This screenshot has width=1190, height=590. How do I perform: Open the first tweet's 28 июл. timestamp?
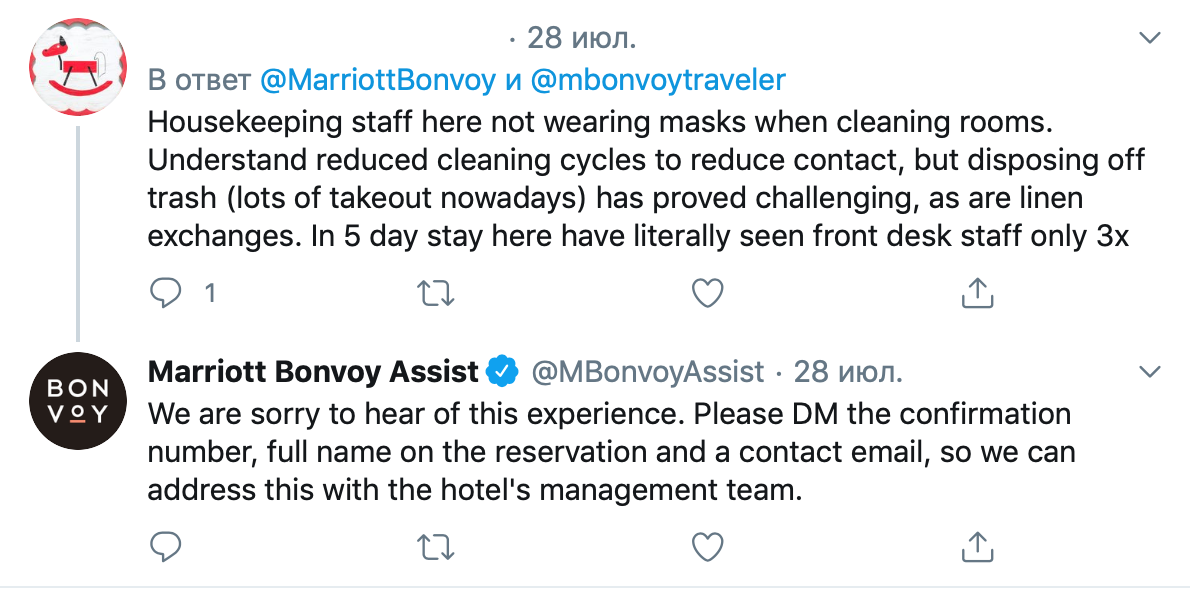pyautogui.click(x=581, y=38)
